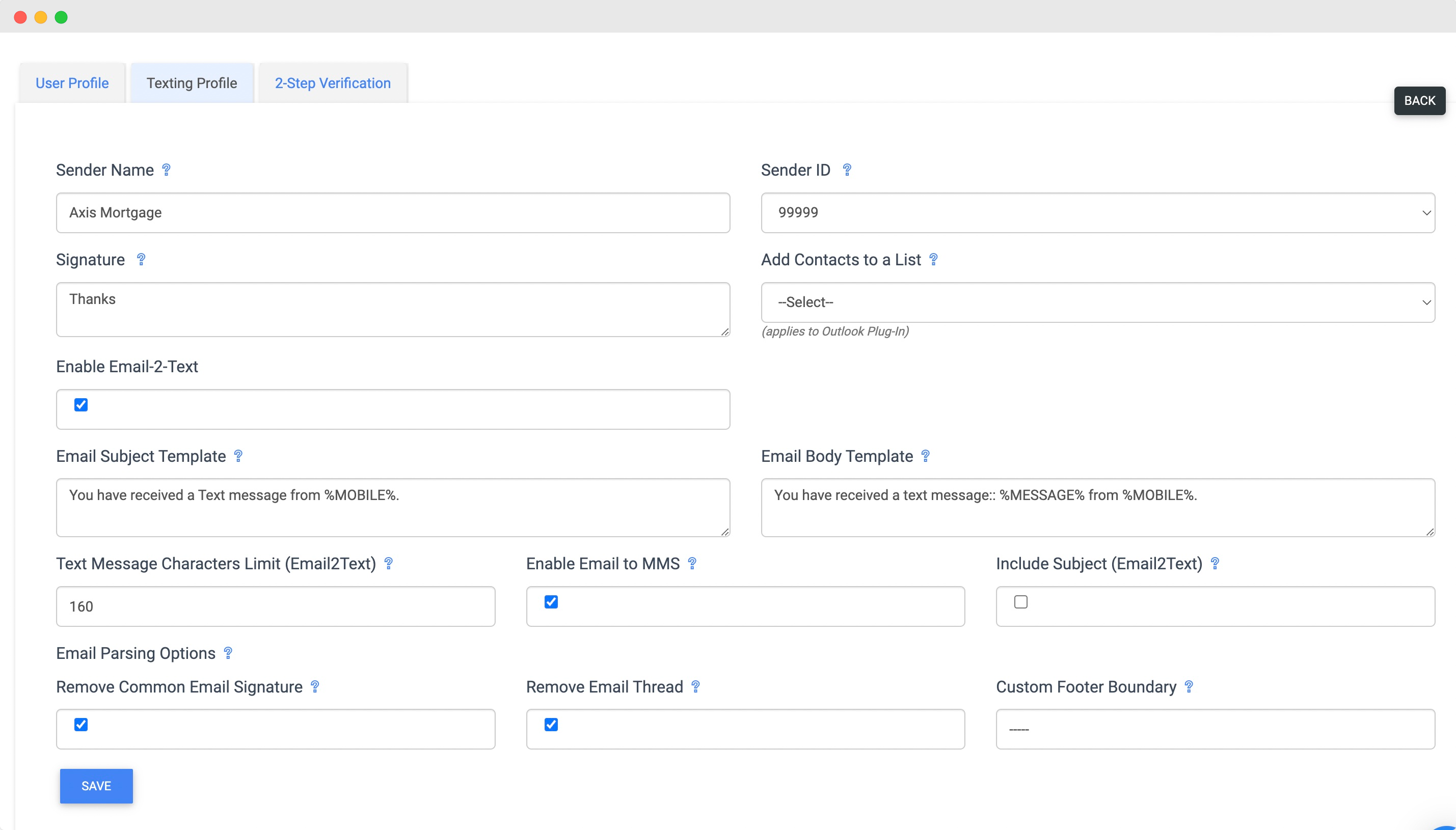
Task: Toggle the Remove Common Email Signature checkbox
Action: point(81,724)
